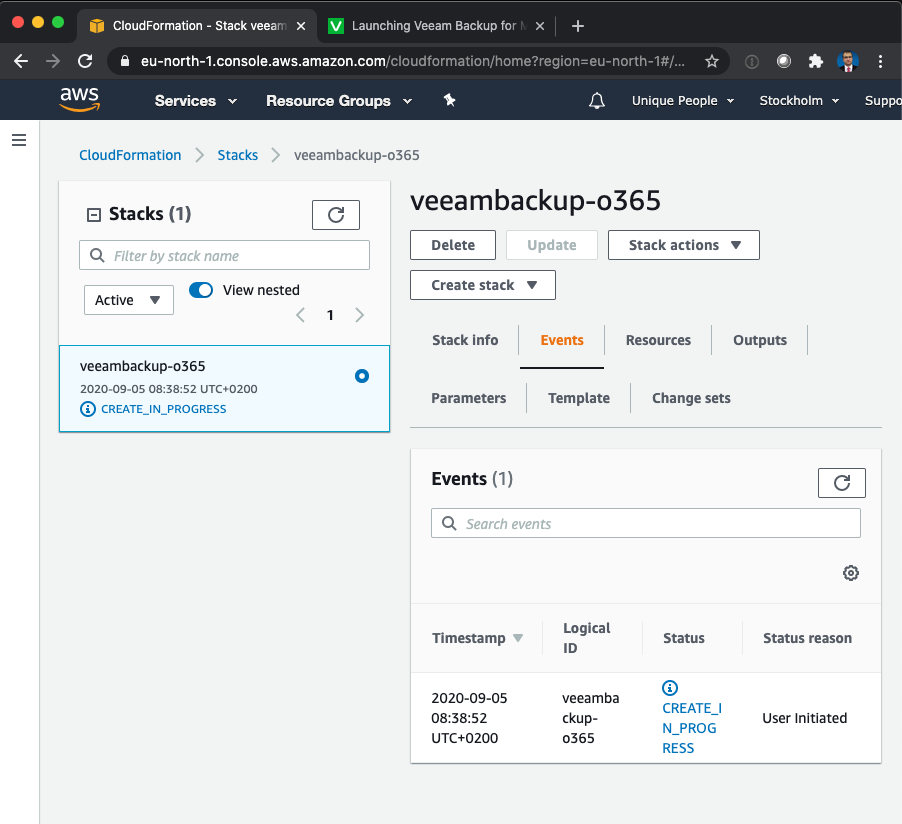Click the 'User Initiated' status reason cell

pos(804,718)
